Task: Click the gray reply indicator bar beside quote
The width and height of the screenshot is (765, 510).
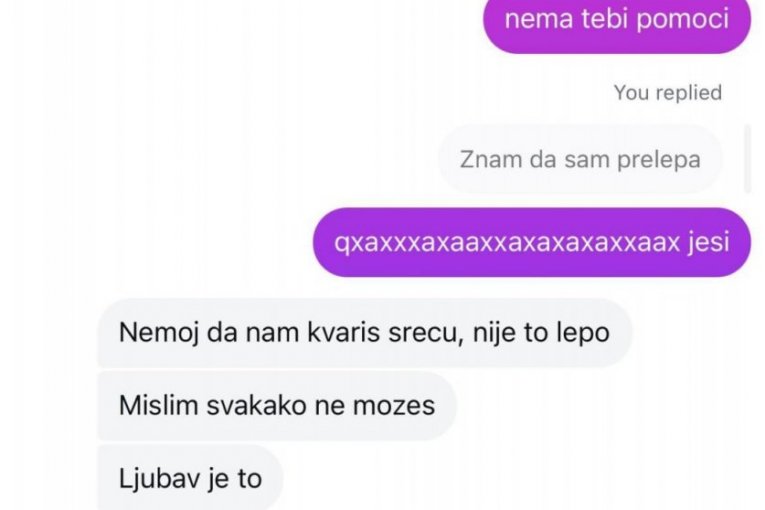Action: tap(747, 159)
